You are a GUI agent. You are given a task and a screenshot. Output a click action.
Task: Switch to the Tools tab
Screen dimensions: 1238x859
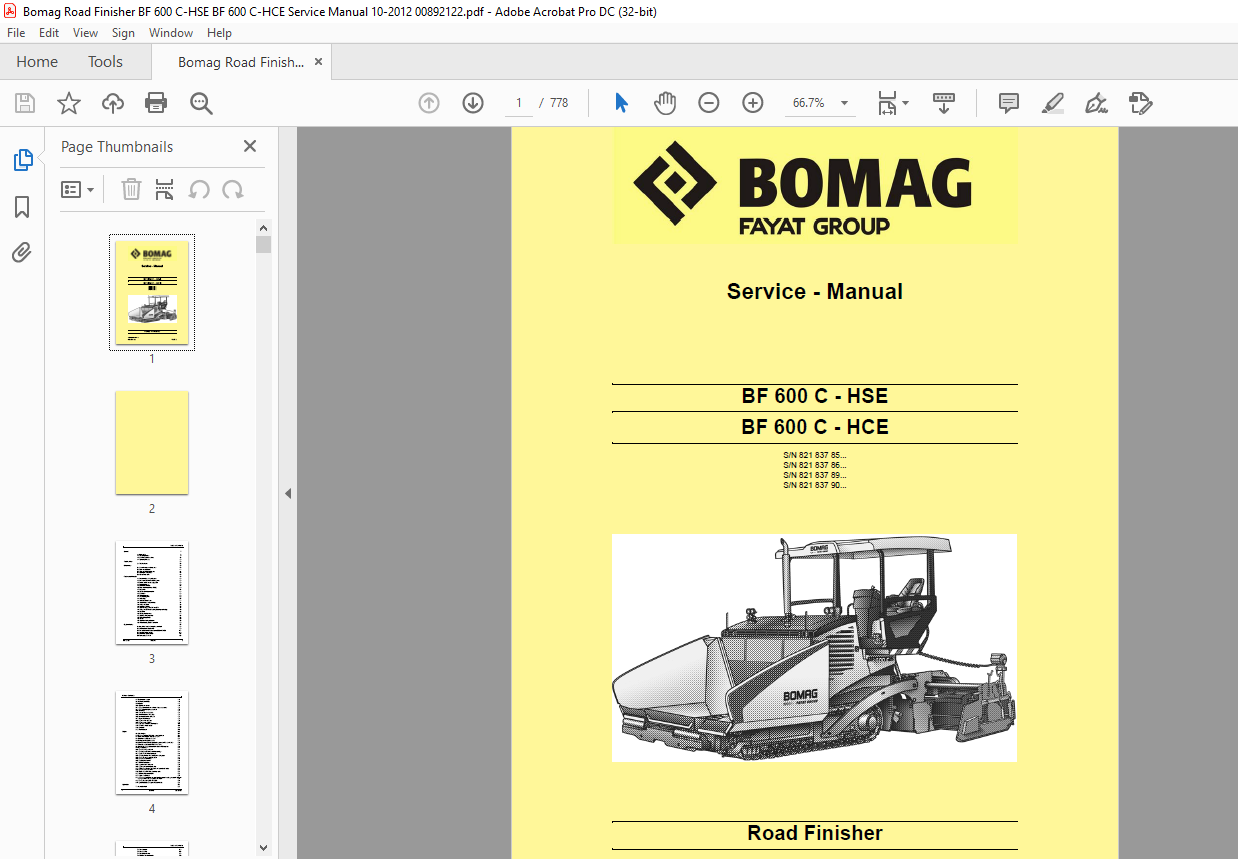pos(105,62)
